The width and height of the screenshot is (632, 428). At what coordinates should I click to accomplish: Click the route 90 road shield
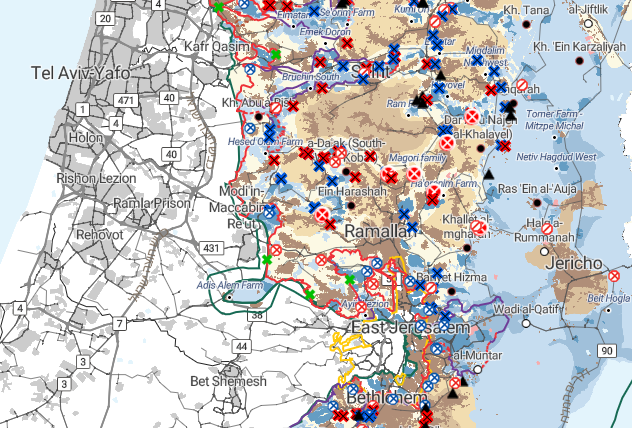607,350
